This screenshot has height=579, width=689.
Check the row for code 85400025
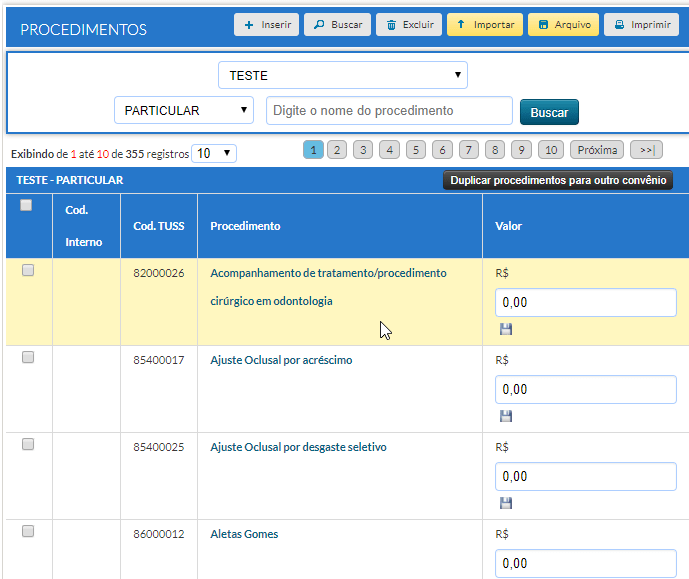click(28, 444)
